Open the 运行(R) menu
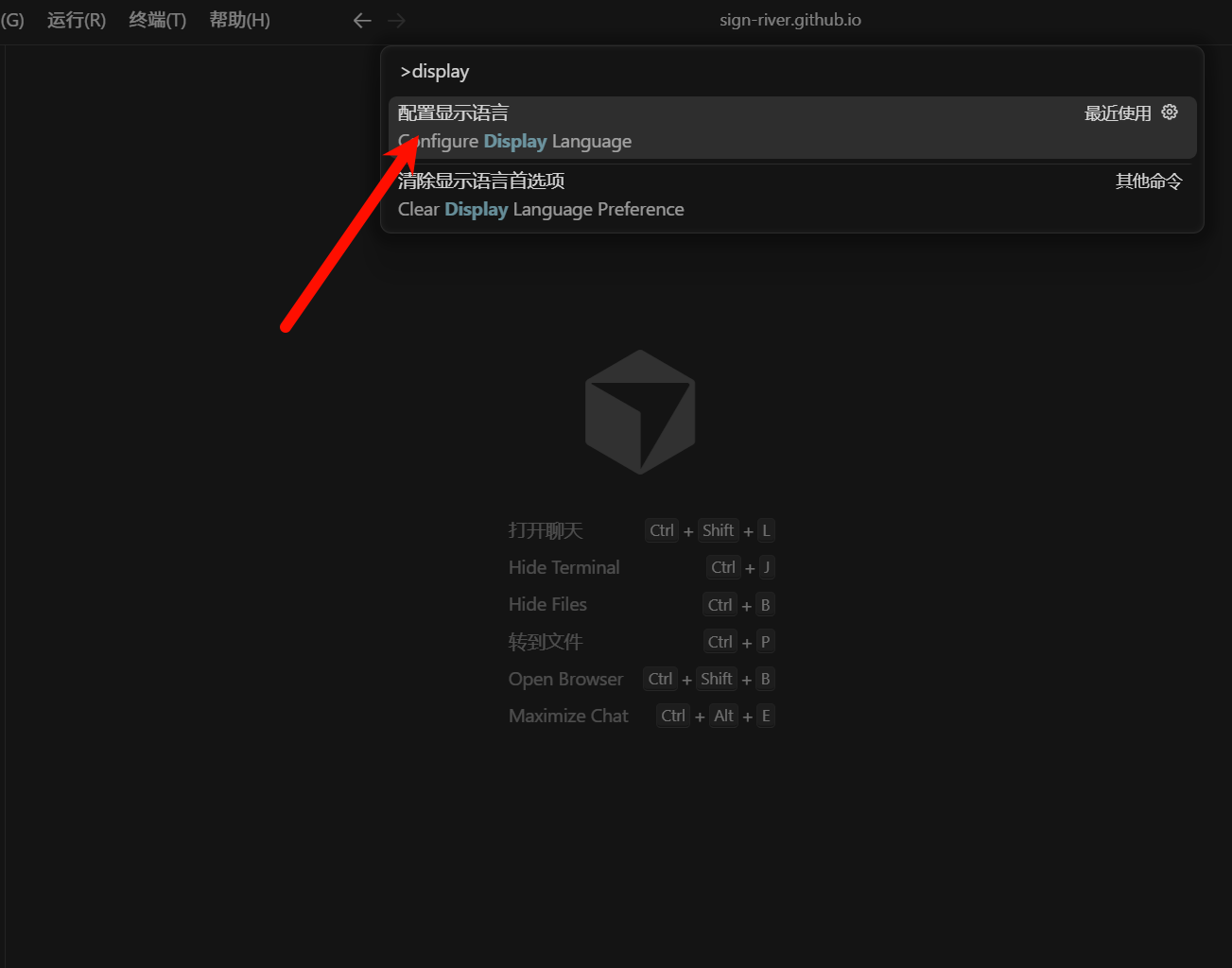Screen dimensions: 1232x968 point(77,20)
